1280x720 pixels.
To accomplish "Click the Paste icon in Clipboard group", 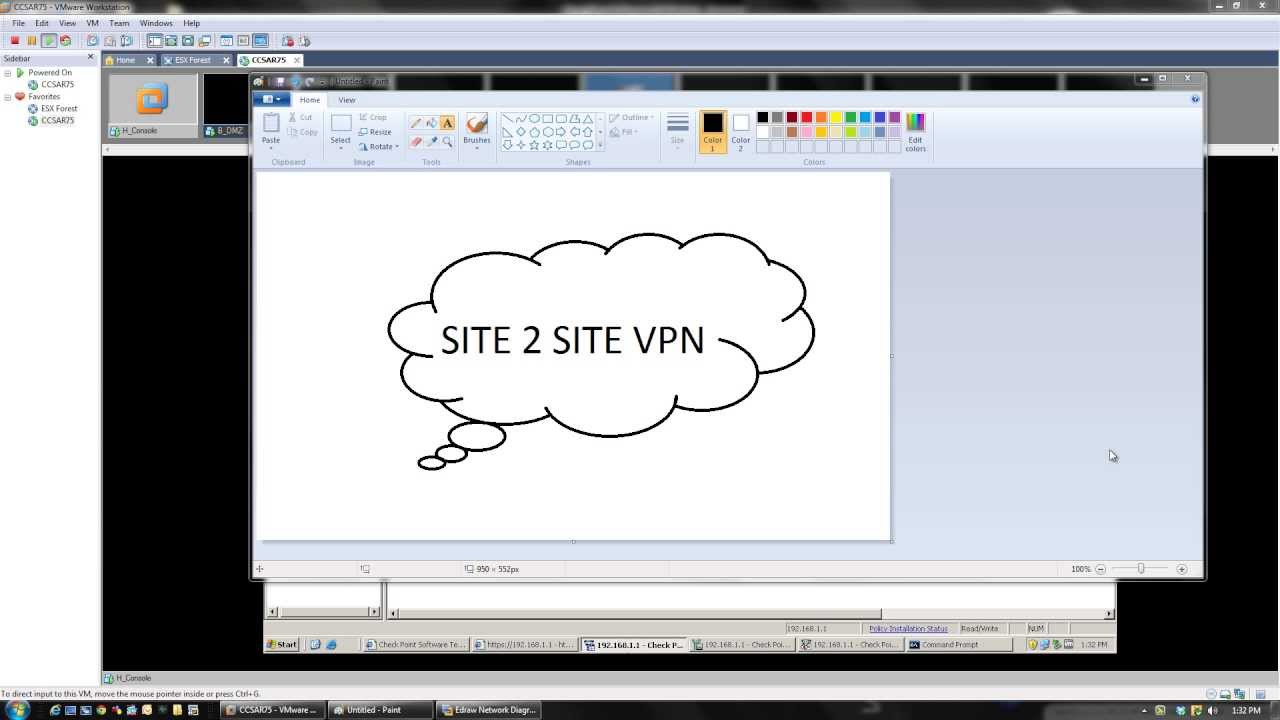I will click(x=271, y=123).
